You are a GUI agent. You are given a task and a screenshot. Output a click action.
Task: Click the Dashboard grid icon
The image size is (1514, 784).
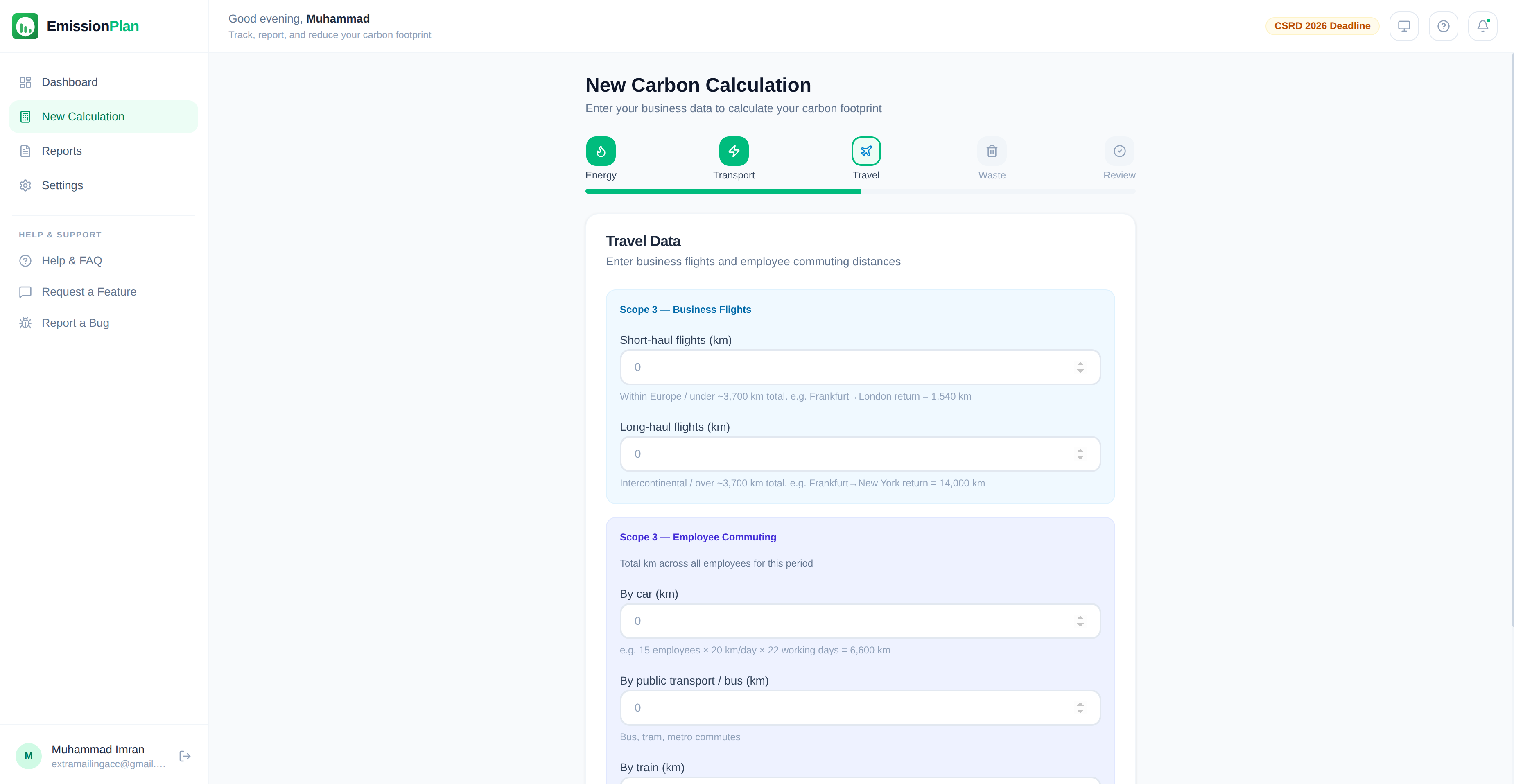coord(25,82)
